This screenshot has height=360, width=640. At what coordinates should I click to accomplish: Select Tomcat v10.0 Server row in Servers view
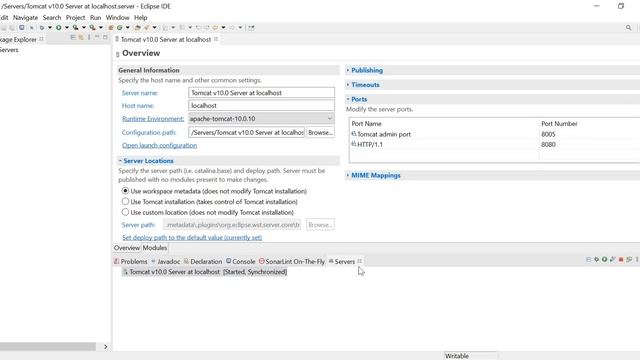(204, 272)
